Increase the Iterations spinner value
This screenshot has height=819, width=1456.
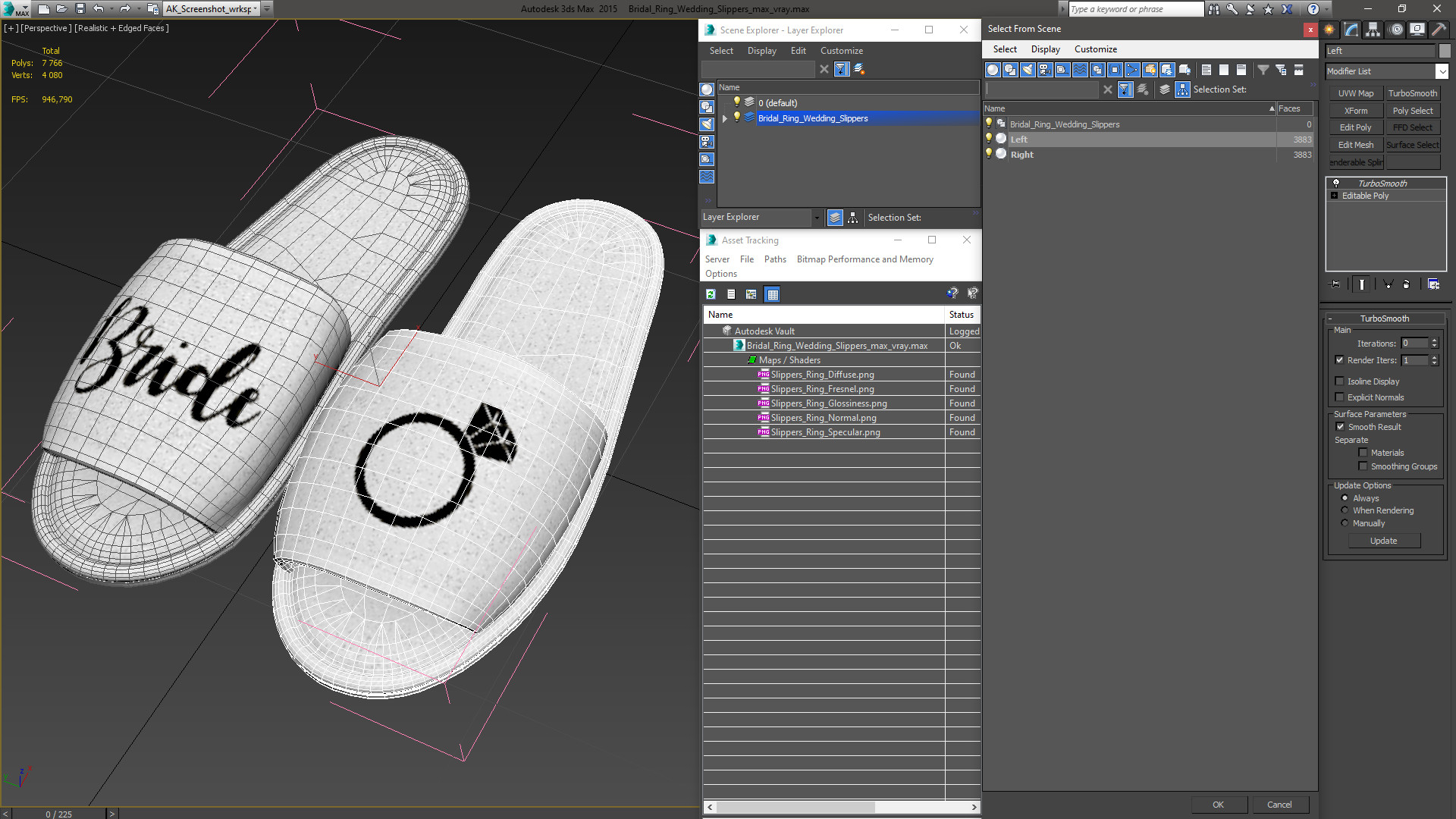tap(1434, 340)
